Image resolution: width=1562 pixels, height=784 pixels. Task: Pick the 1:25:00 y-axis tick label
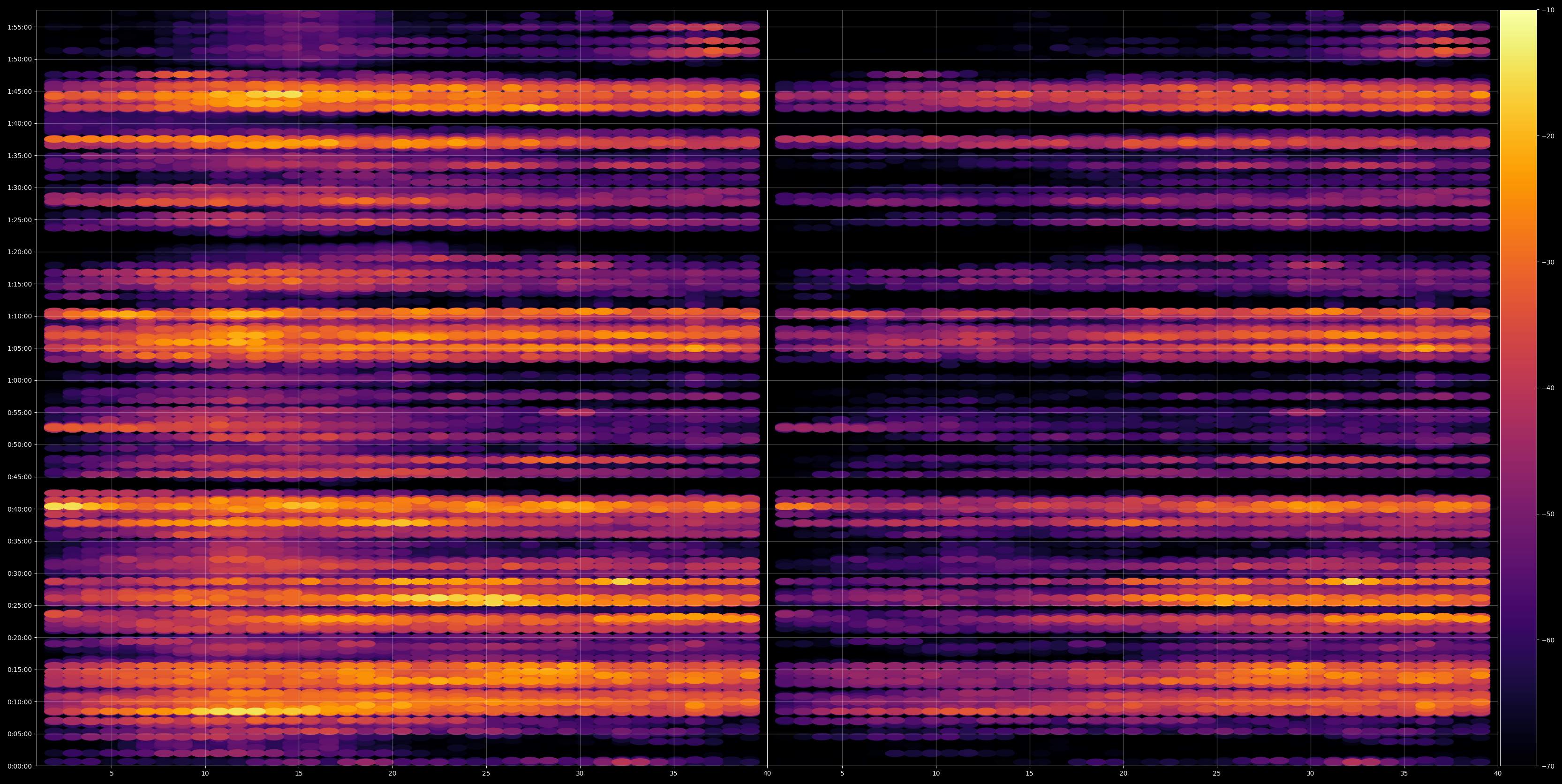[x=19, y=219]
